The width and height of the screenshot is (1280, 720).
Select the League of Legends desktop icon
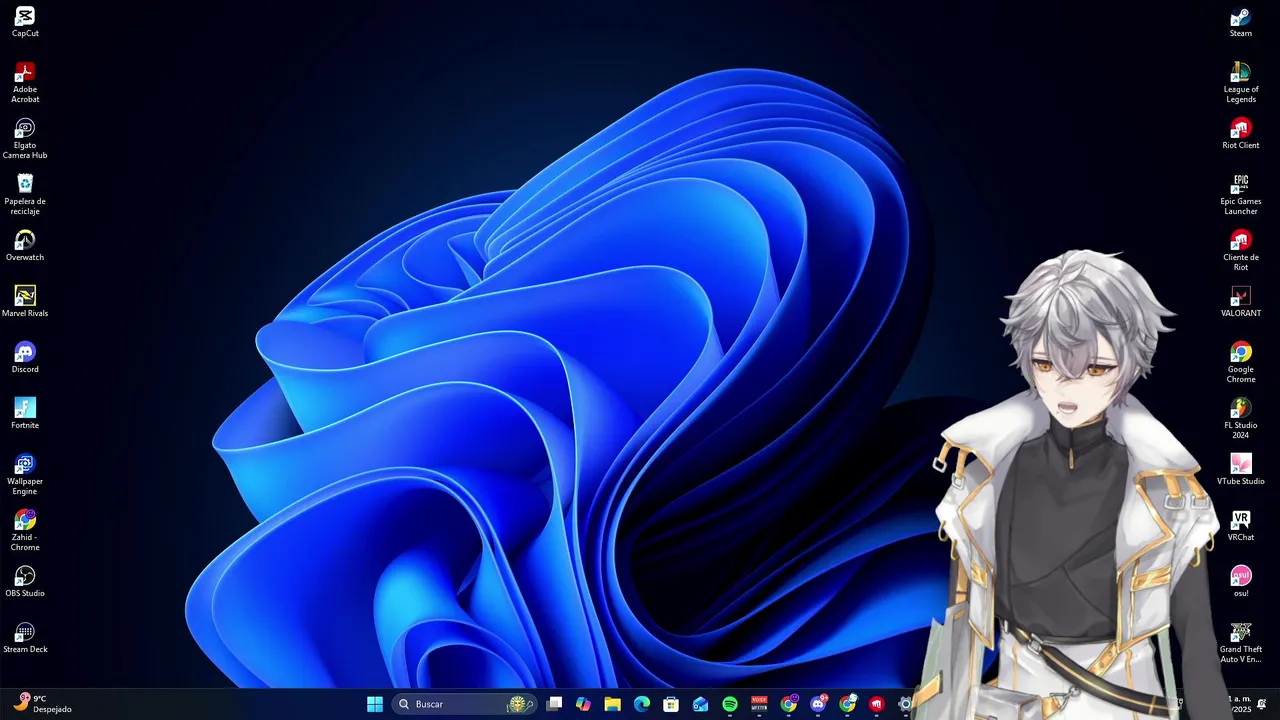pyautogui.click(x=1241, y=83)
